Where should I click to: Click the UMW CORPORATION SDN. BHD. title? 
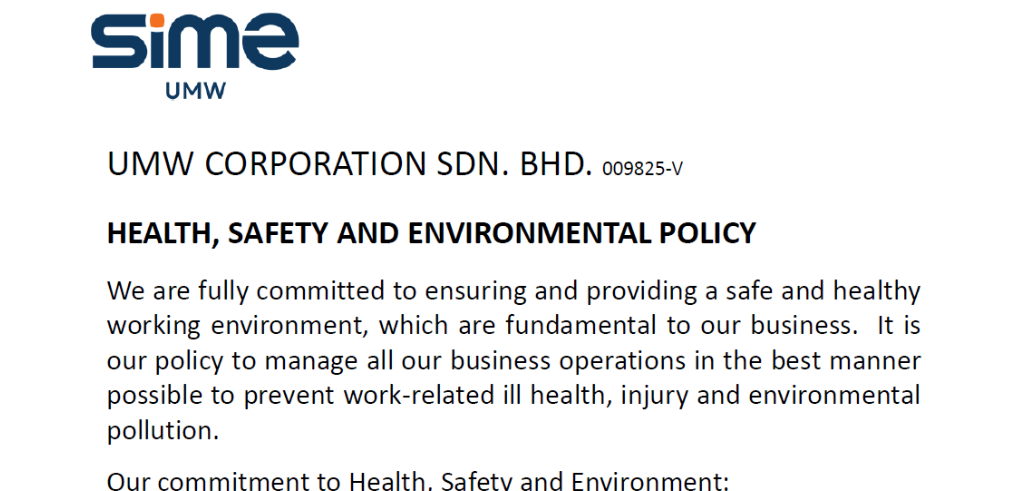(x=349, y=164)
